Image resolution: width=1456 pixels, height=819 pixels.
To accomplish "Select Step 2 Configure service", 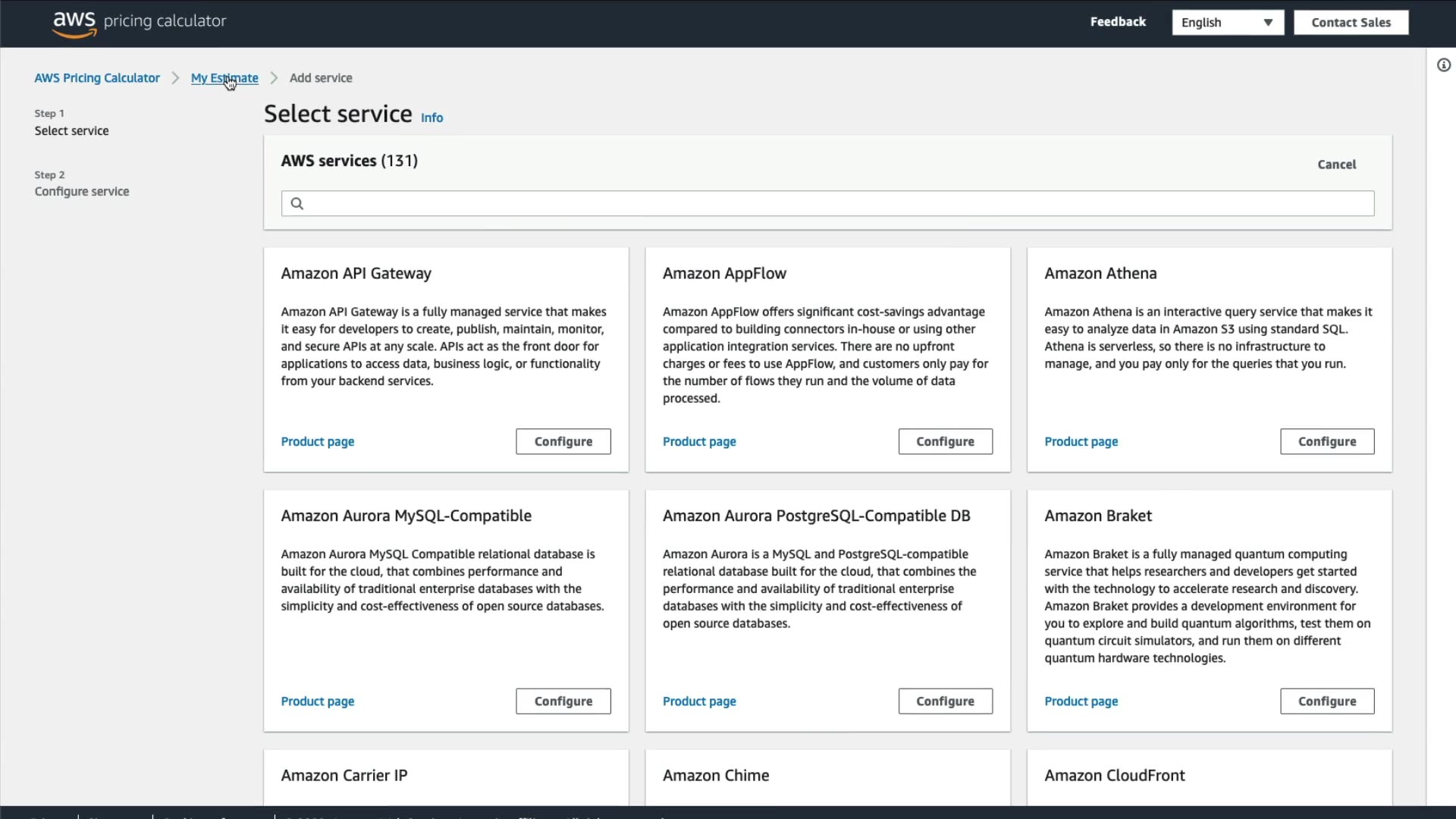I will point(82,192).
